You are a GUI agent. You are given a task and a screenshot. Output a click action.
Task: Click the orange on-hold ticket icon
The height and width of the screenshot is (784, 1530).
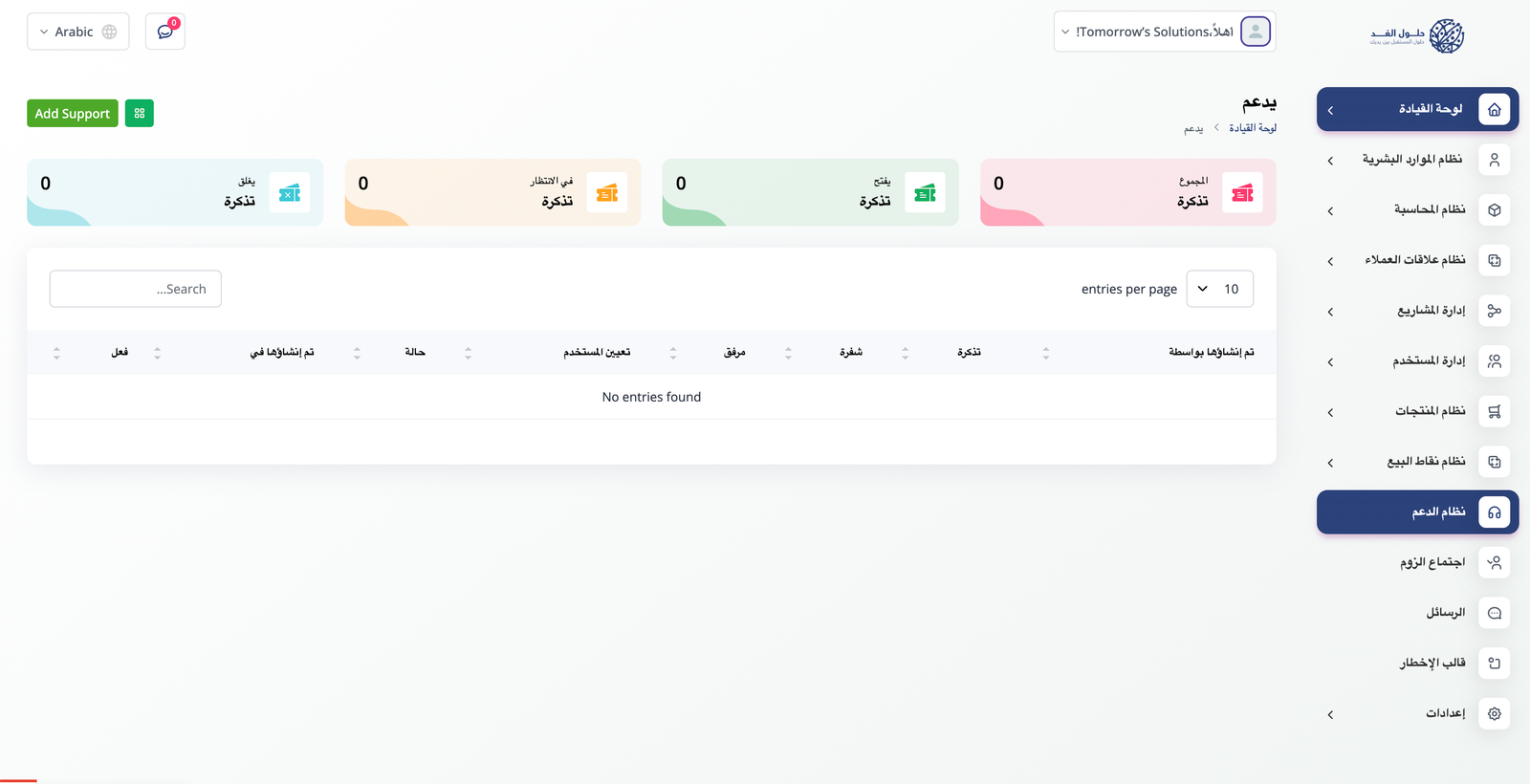pos(607,193)
